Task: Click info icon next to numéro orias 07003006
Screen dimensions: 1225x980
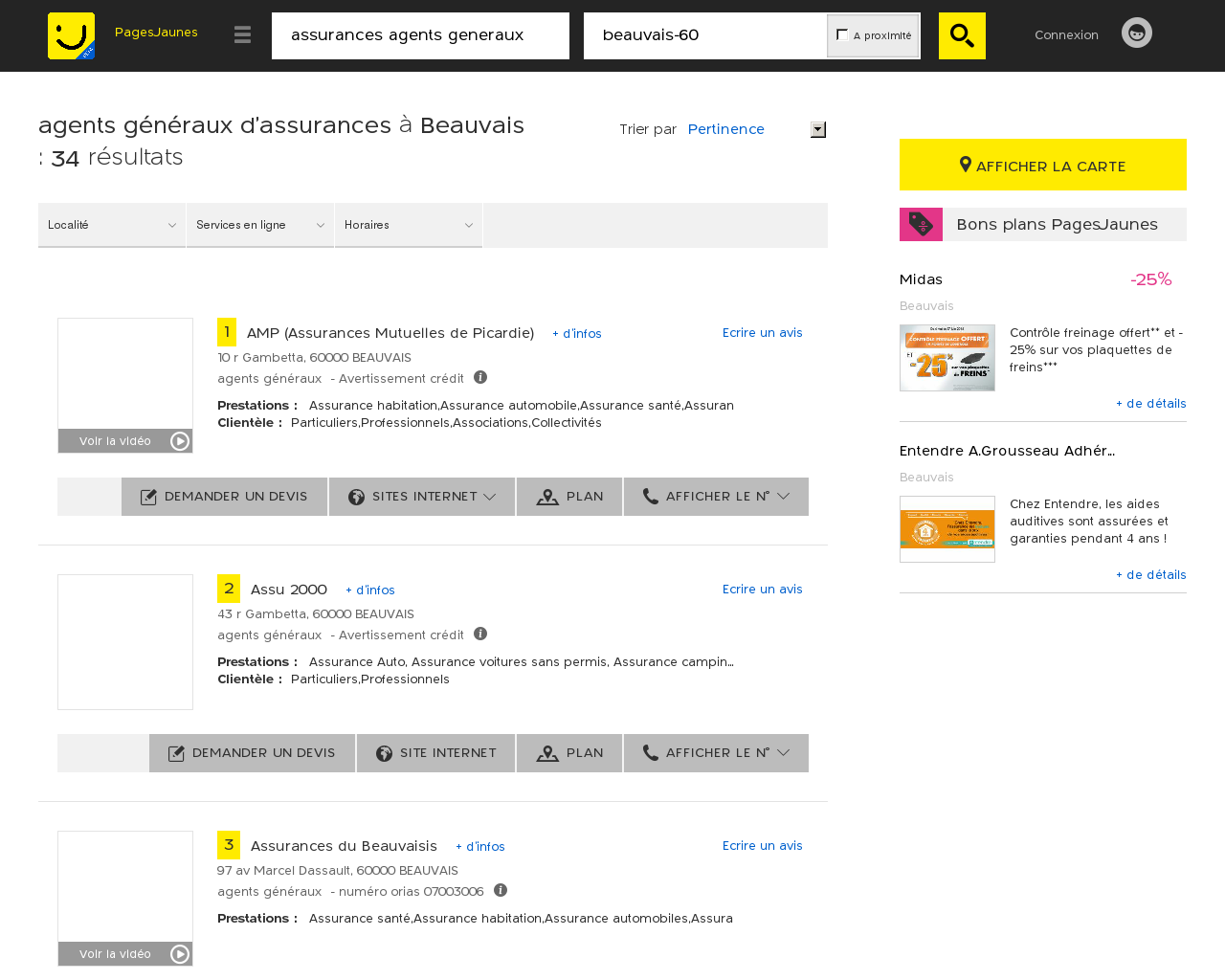Action: [501, 890]
